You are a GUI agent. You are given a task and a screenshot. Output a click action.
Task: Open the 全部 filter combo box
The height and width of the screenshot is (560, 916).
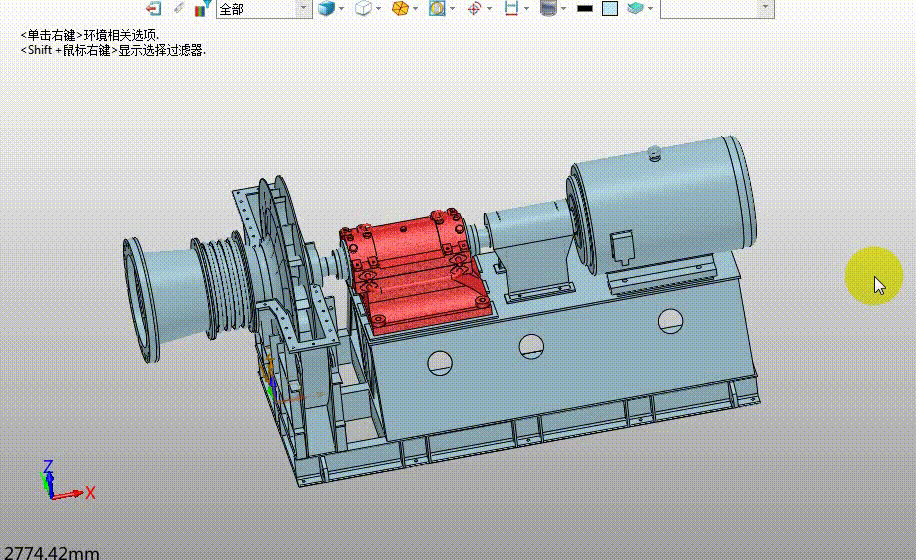[264, 9]
